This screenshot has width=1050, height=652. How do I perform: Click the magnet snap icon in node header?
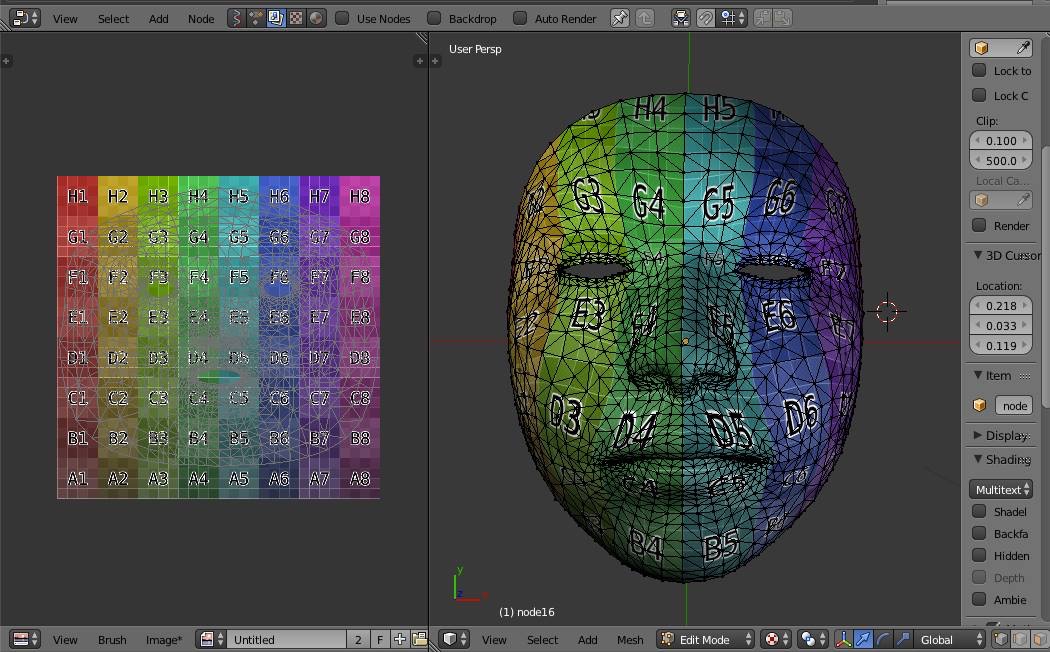[x=705, y=18]
